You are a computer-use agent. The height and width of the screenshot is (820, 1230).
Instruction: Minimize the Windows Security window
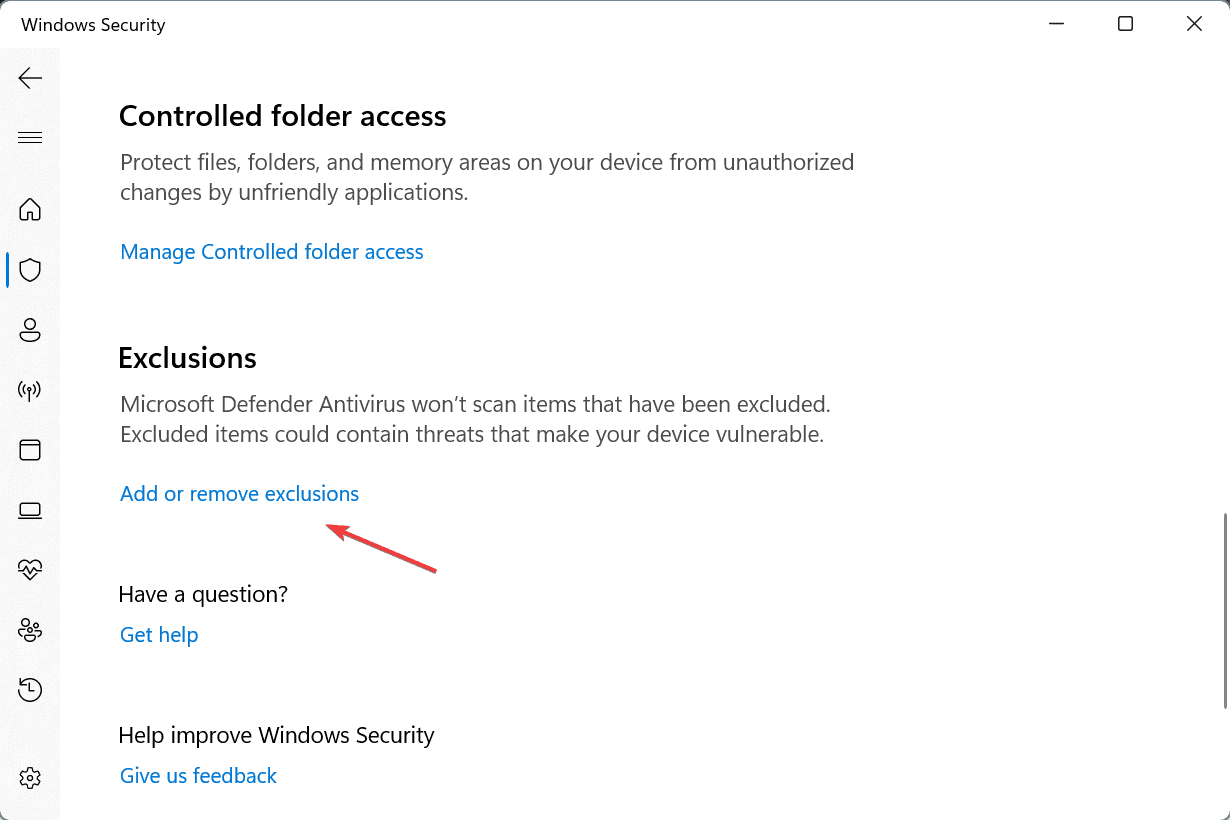pos(1056,24)
